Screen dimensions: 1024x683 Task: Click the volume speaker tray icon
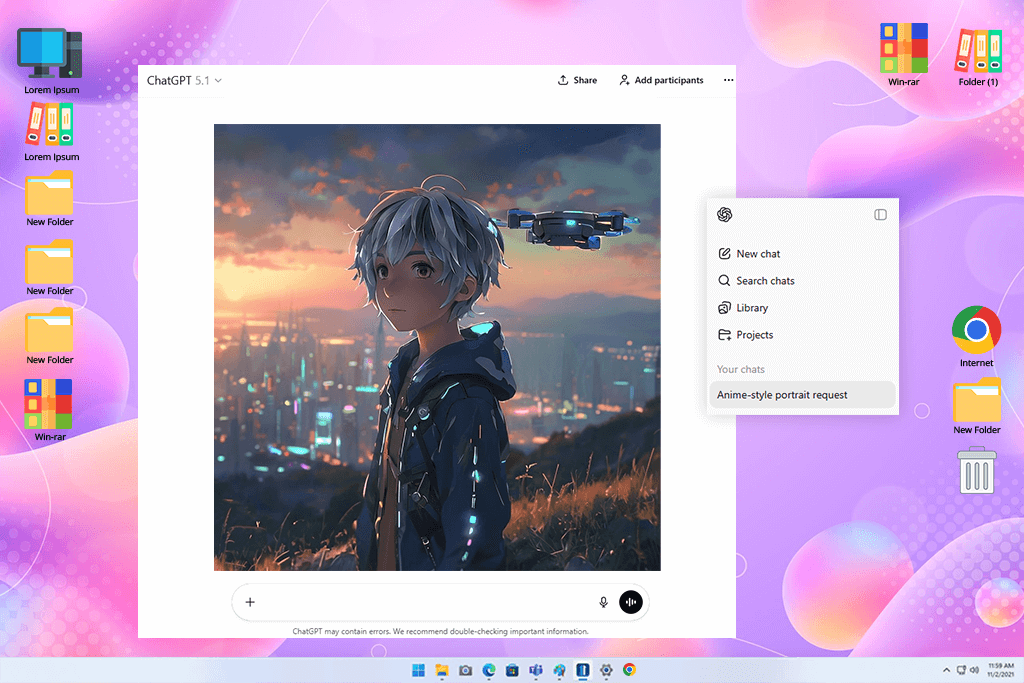[x=974, y=670]
